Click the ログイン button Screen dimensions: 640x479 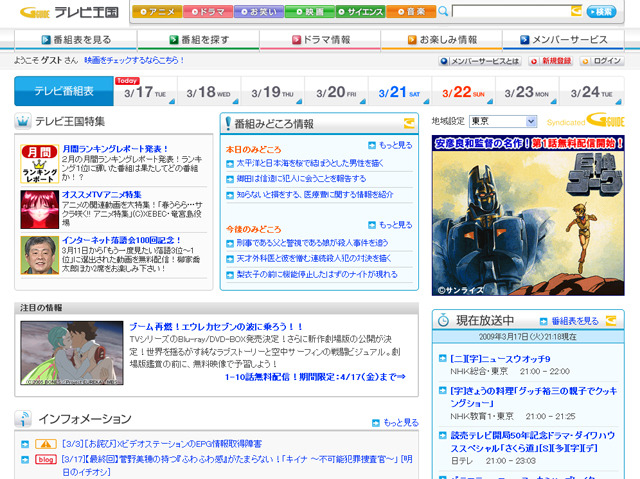602,61
